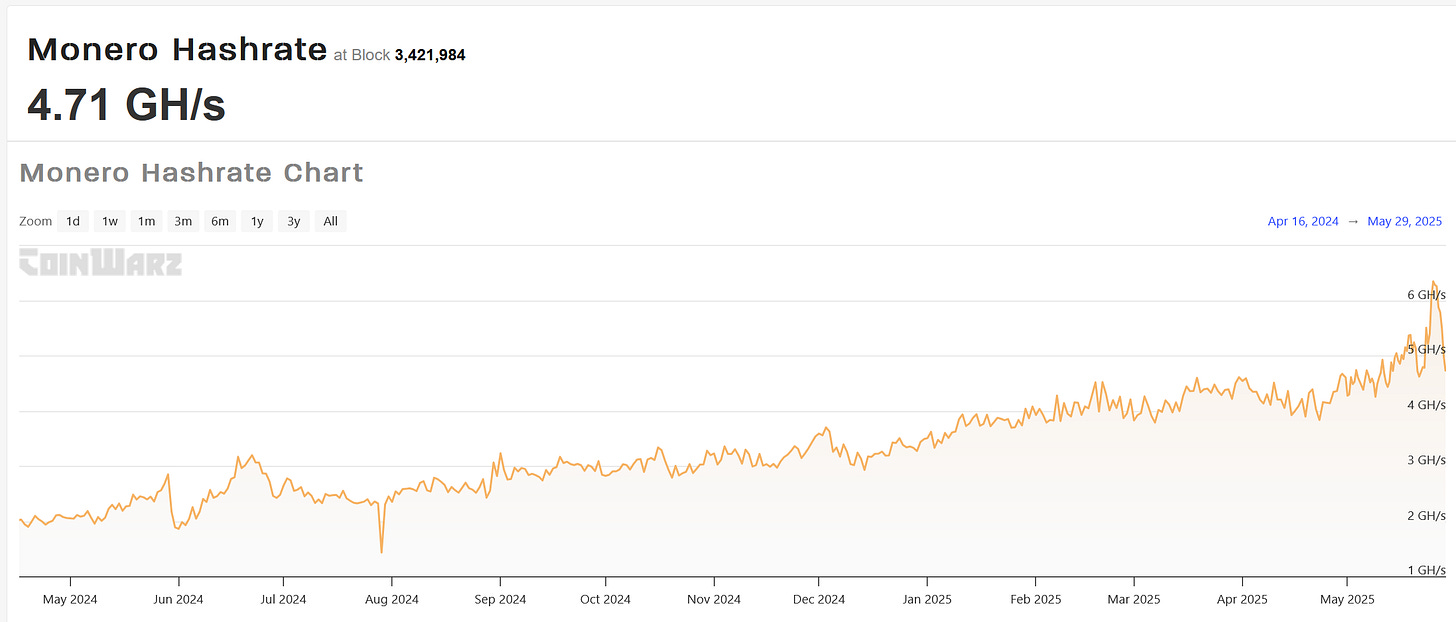The height and width of the screenshot is (622, 1456).
Task: Click the Aug 2024 axis label
Action: 392,600
